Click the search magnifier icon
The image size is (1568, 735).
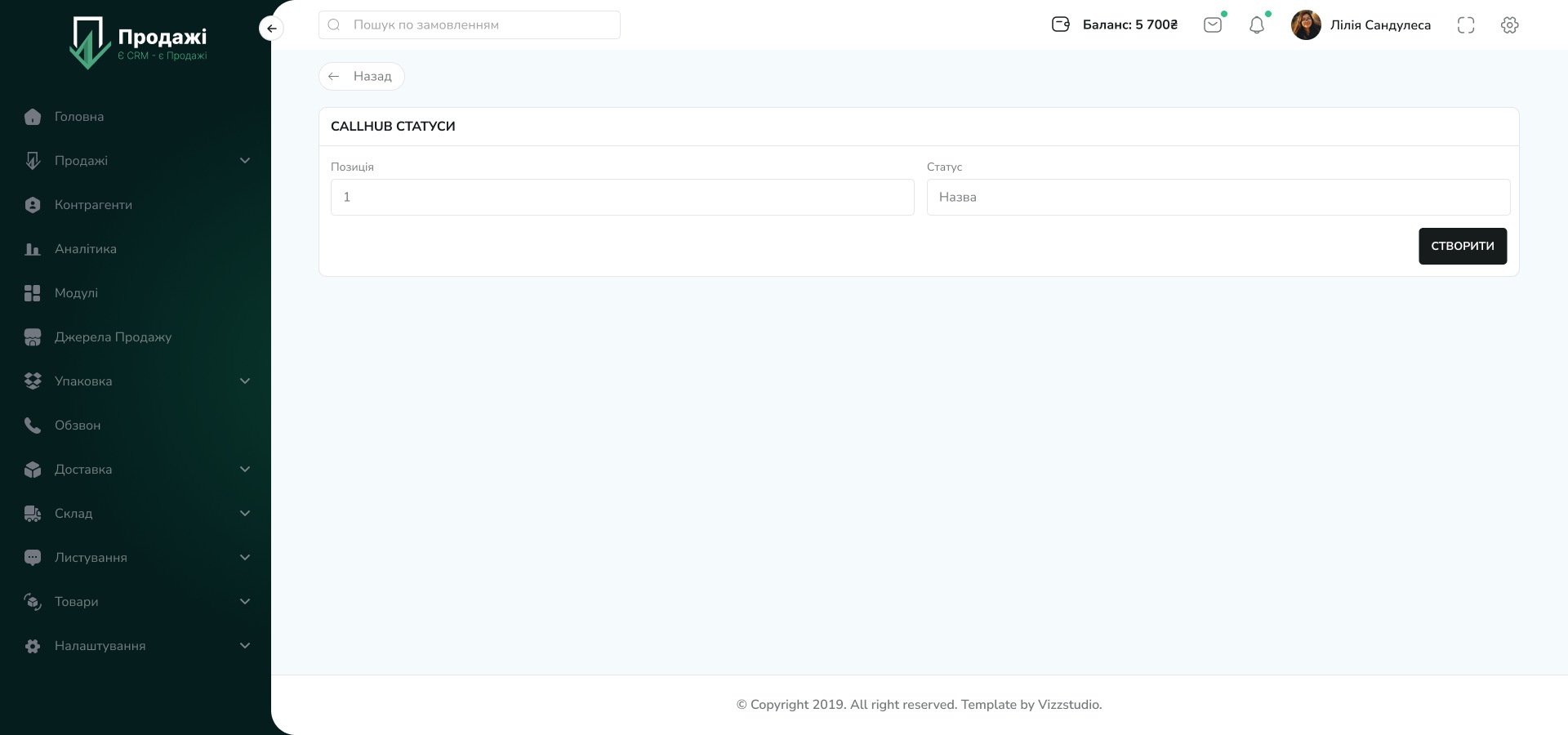(x=334, y=25)
